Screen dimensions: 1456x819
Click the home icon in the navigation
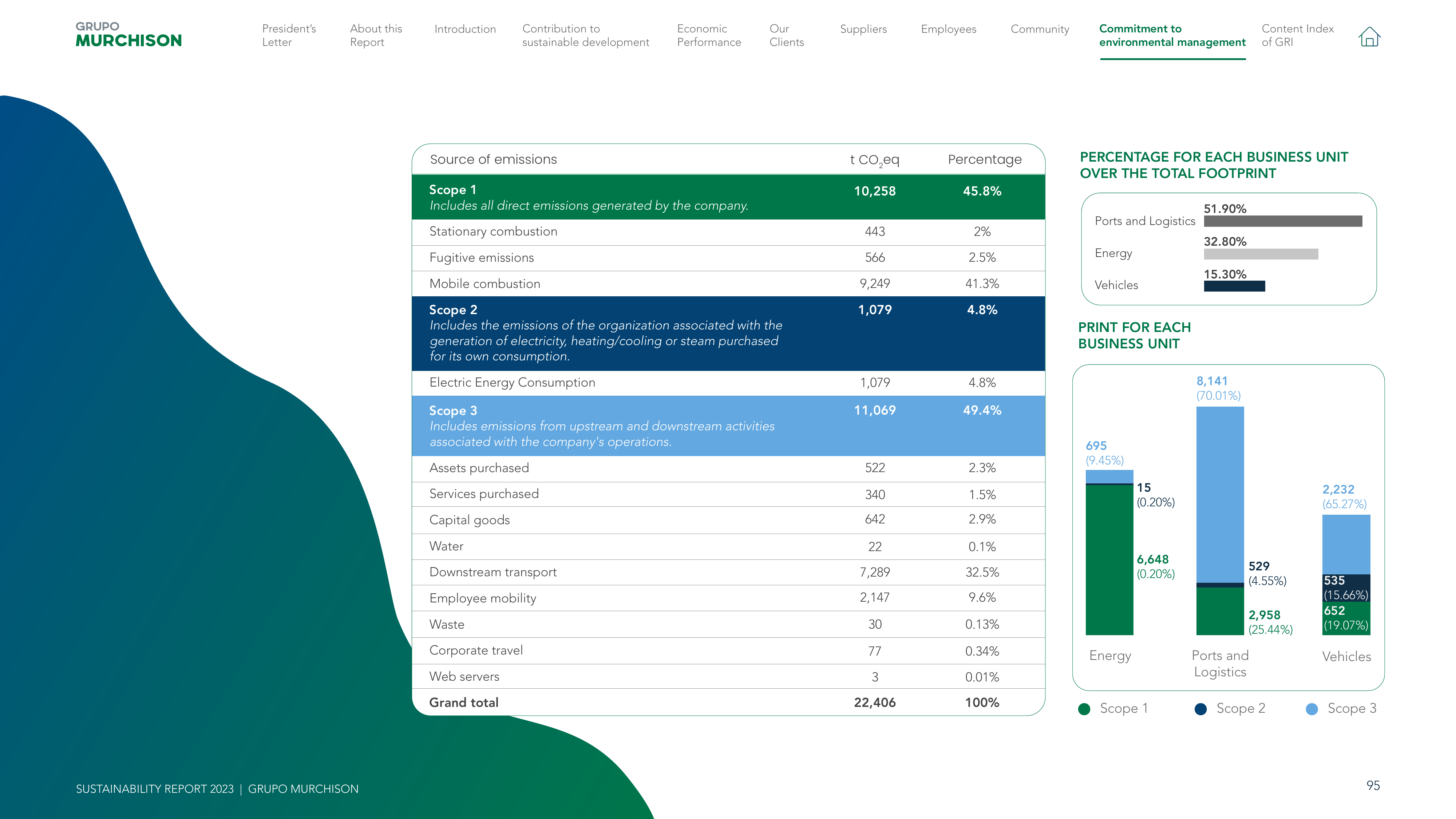pyautogui.click(x=1369, y=37)
